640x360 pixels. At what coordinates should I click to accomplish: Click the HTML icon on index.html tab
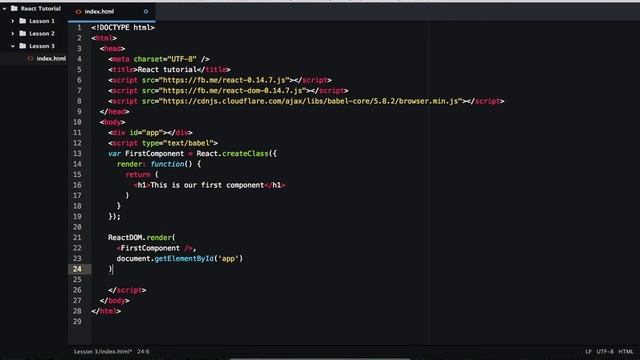(x=78, y=12)
